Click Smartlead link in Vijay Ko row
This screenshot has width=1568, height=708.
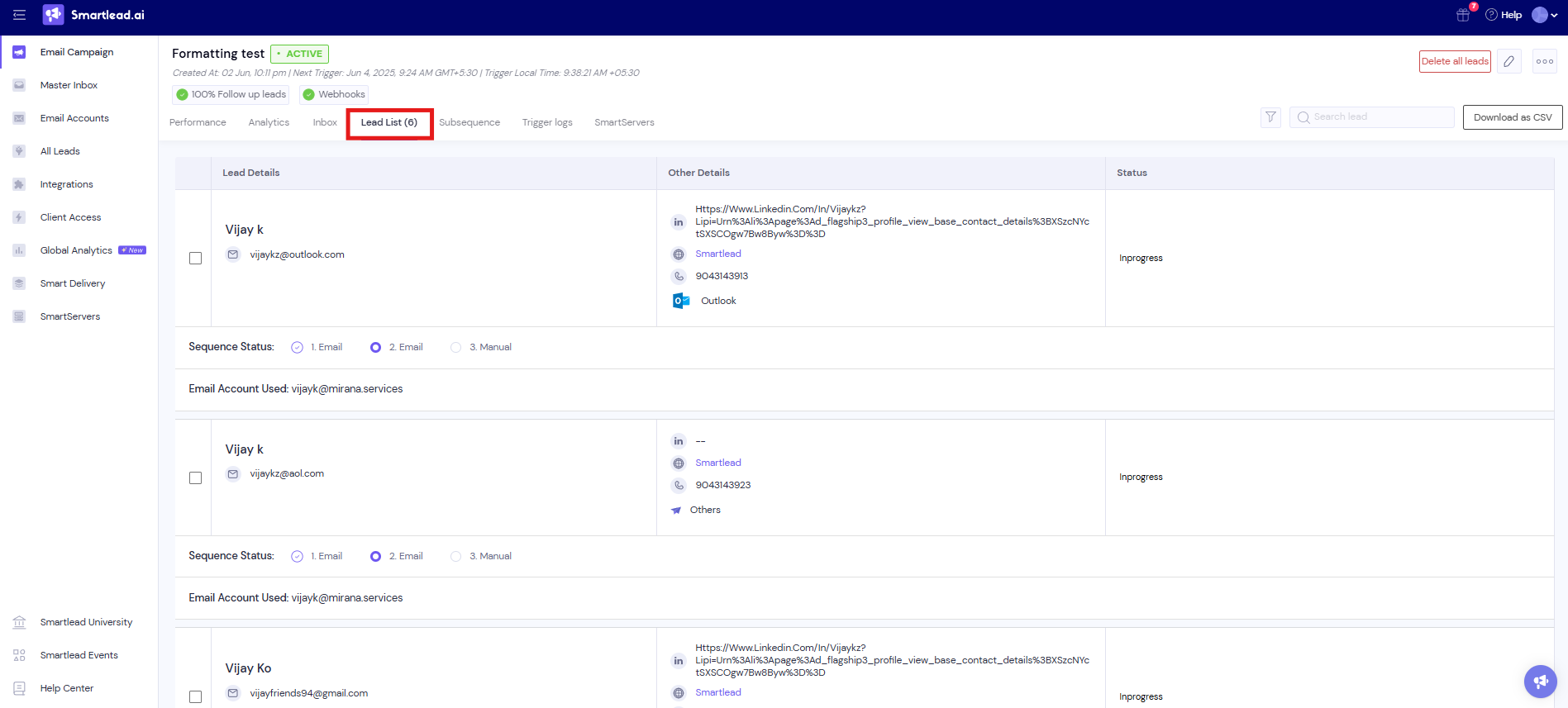(717, 692)
